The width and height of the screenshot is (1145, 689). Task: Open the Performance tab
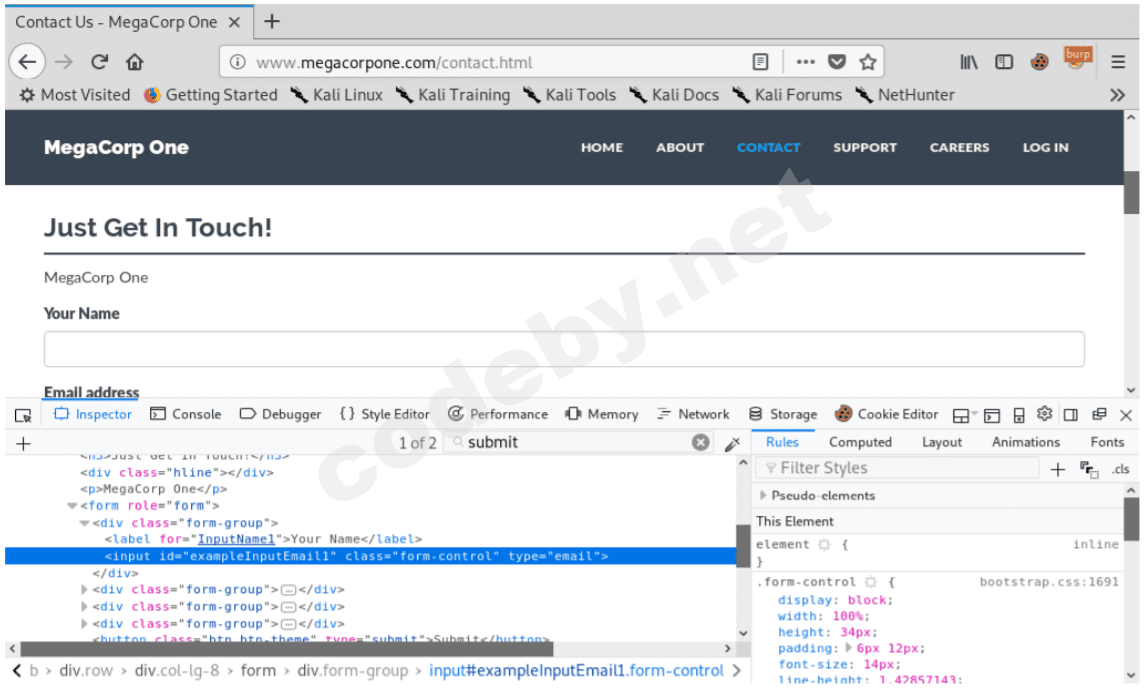click(497, 415)
